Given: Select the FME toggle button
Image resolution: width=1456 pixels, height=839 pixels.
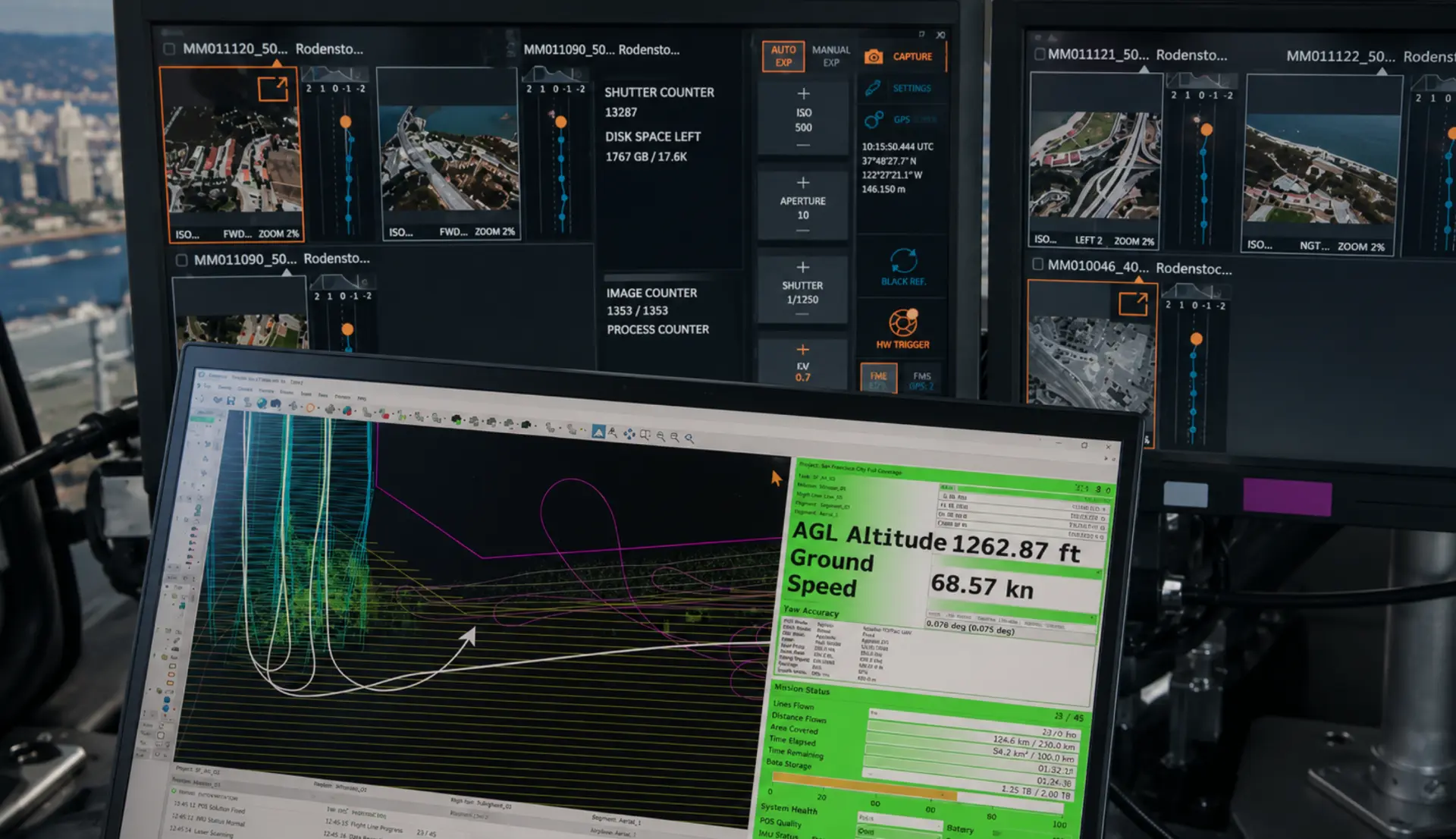Looking at the screenshot, I should point(878,378).
